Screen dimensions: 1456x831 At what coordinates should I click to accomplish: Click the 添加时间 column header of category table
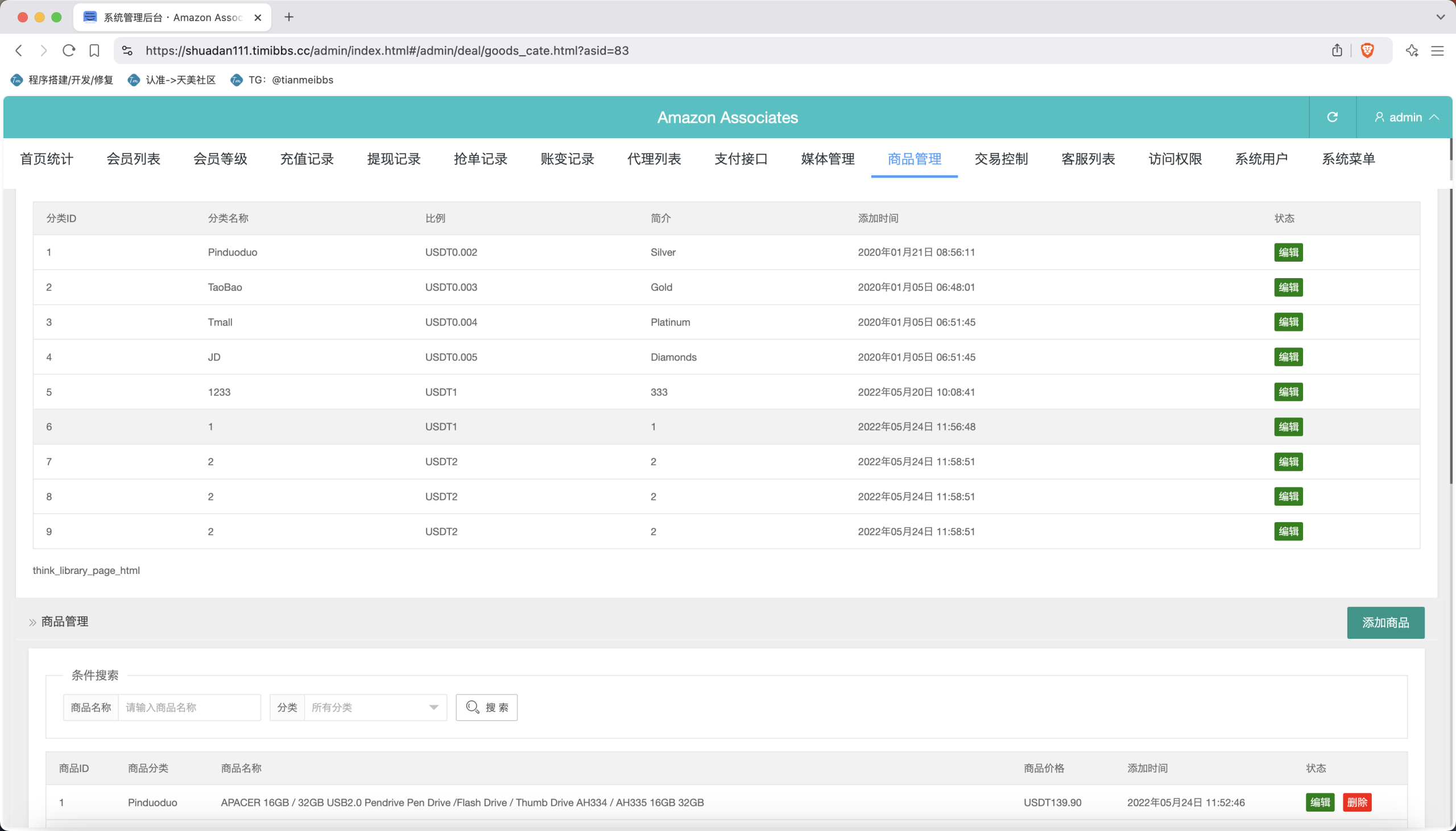click(878, 218)
